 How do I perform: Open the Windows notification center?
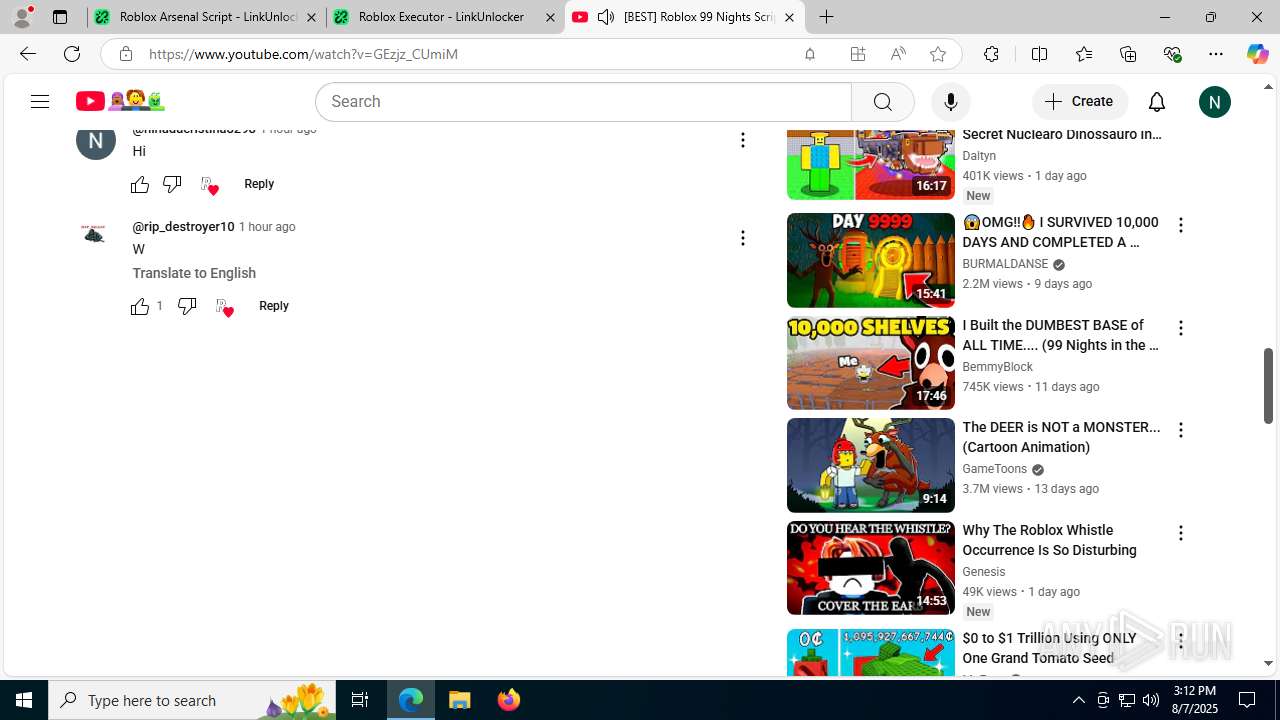click(x=1247, y=700)
